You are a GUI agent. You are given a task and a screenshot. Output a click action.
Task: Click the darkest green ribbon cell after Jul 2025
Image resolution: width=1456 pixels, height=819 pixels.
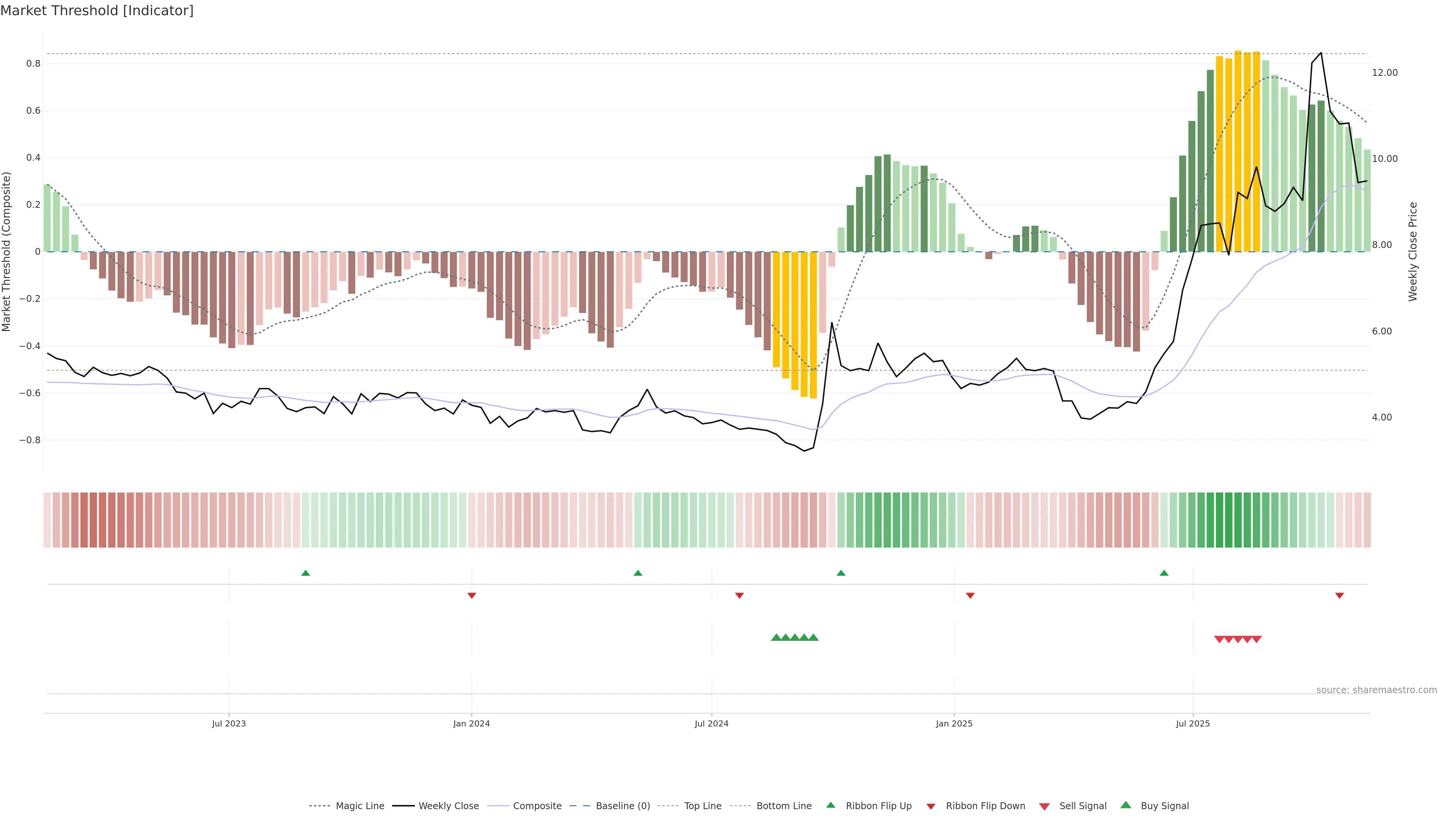pyautogui.click(x=1228, y=519)
